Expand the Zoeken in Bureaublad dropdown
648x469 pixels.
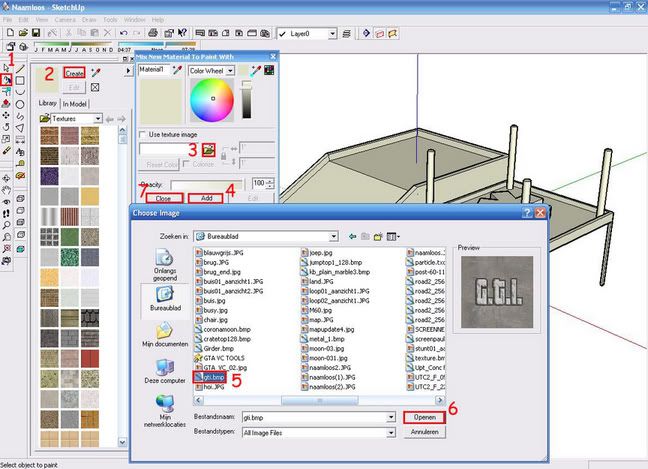334,236
